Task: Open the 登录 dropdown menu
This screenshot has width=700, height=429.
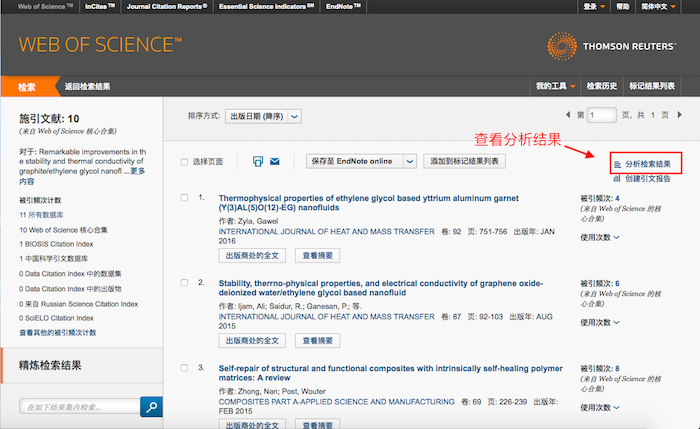Action: point(594,7)
